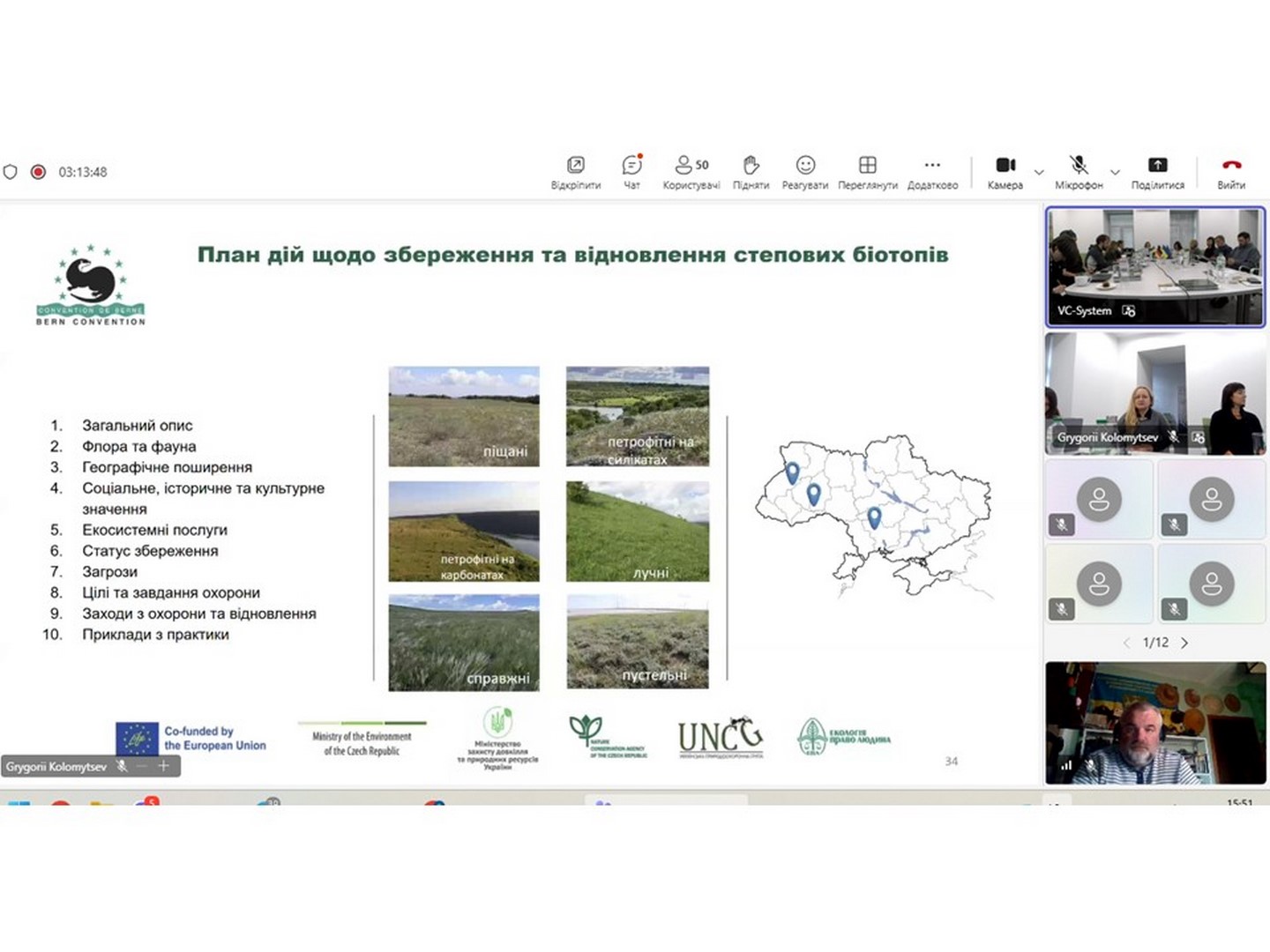Open the Переглянути view layout menu
The height and width of the screenshot is (952, 1270).
[x=867, y=171]
